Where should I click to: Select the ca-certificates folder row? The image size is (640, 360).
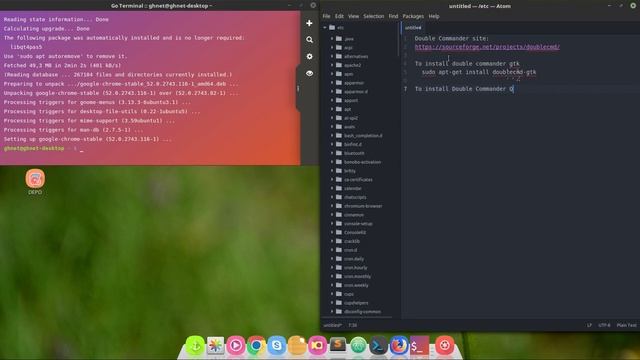359,180
